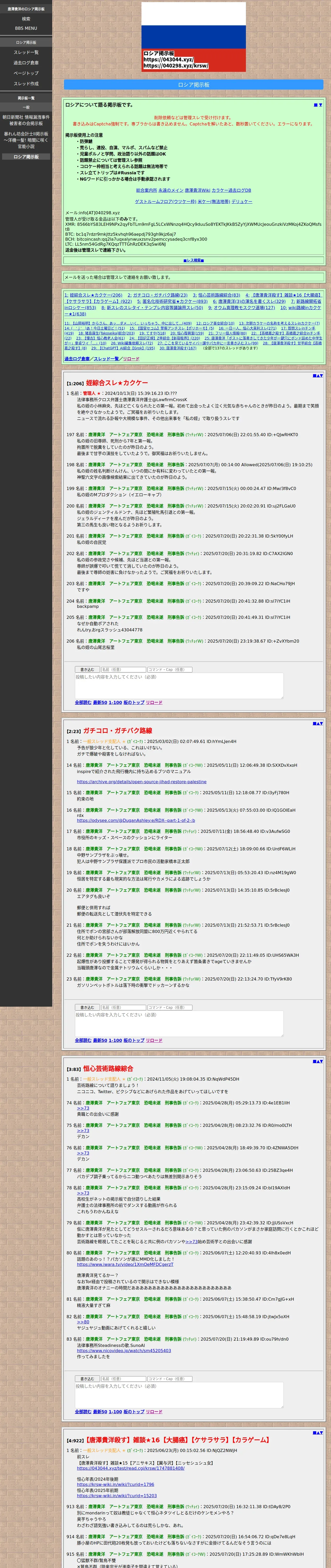Click 最新50 under 嫁総合スレ thread
The width and height of the screenshot is (331, 1568).
click(100, 702)
